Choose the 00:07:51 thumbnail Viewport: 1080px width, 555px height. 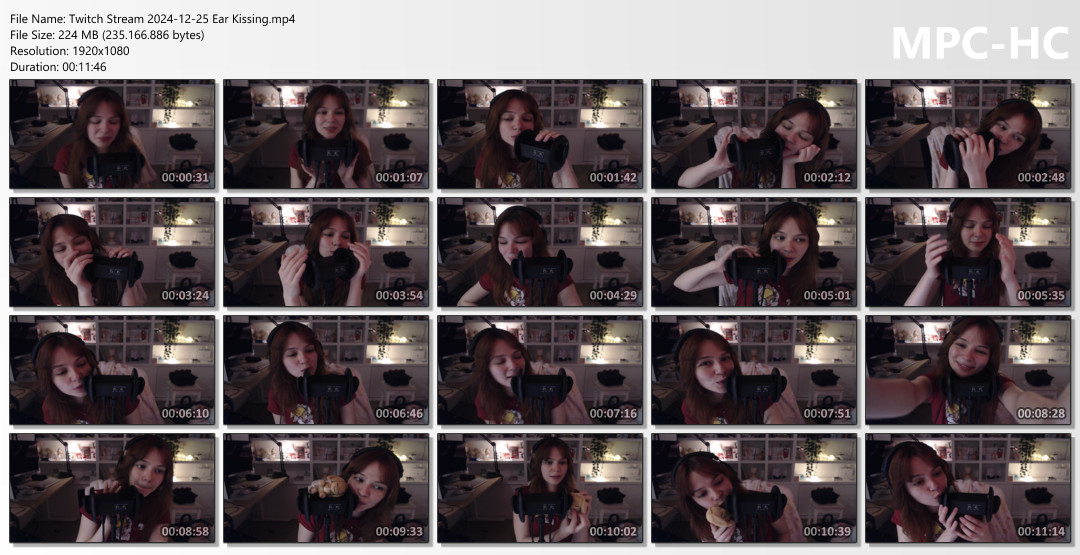tap(754, 370)
